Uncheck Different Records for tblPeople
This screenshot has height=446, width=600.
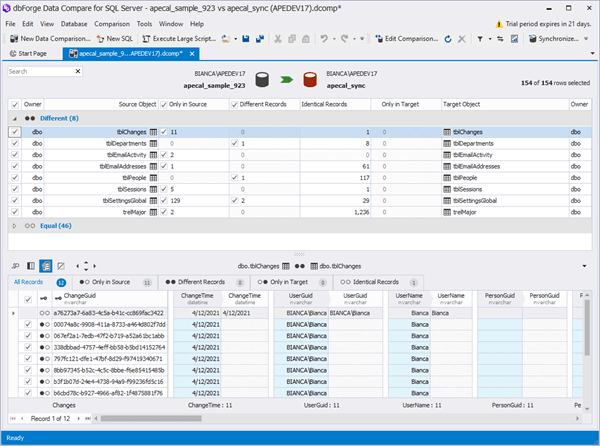click(234, 177)
